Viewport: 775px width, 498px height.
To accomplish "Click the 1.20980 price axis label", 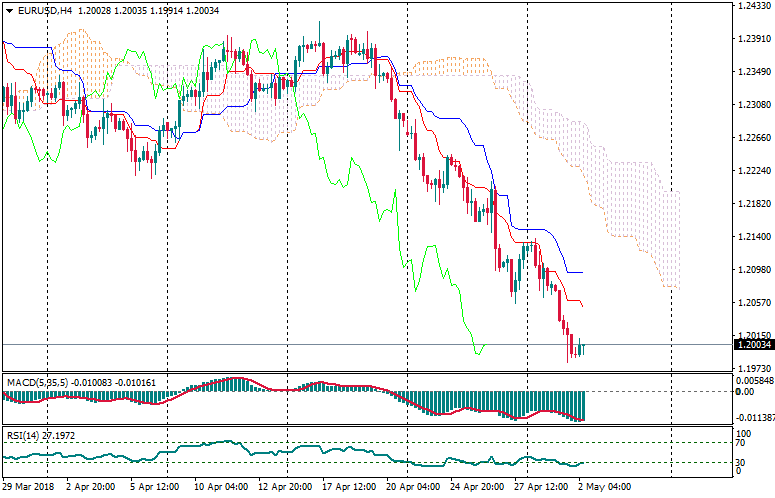I will pyautogui.click(x=752, y=270).
